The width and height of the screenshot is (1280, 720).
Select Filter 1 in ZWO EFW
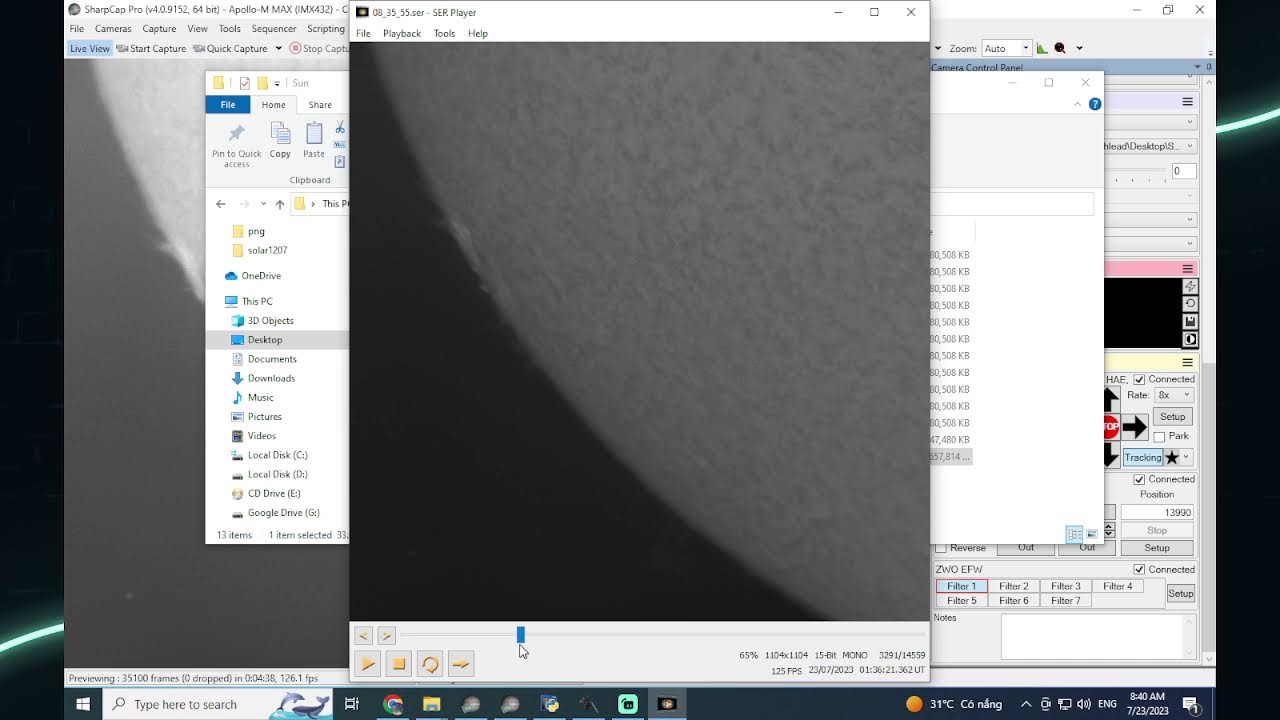pos(961,586)
